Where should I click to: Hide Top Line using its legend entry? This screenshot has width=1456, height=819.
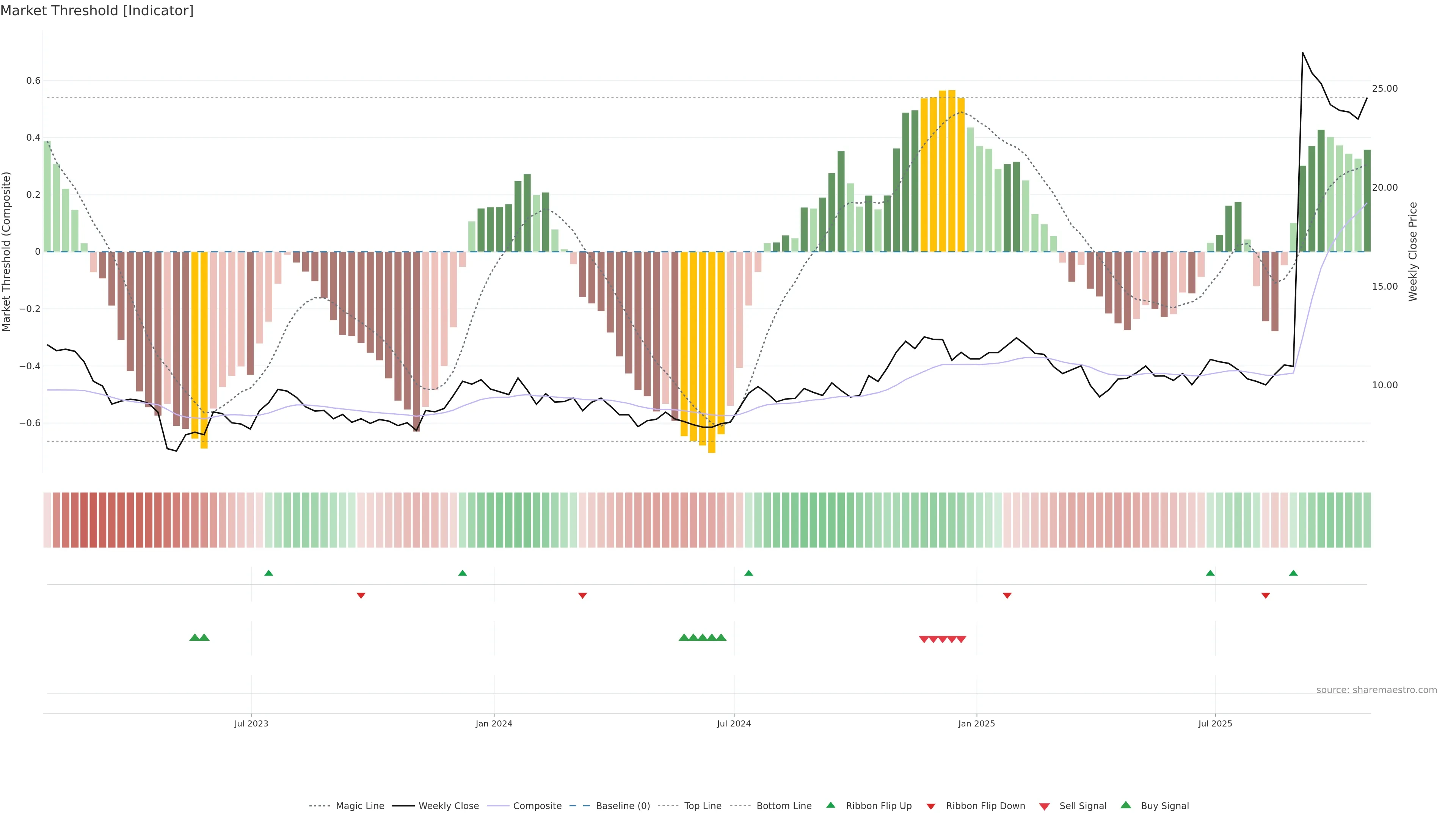[702, 806]
